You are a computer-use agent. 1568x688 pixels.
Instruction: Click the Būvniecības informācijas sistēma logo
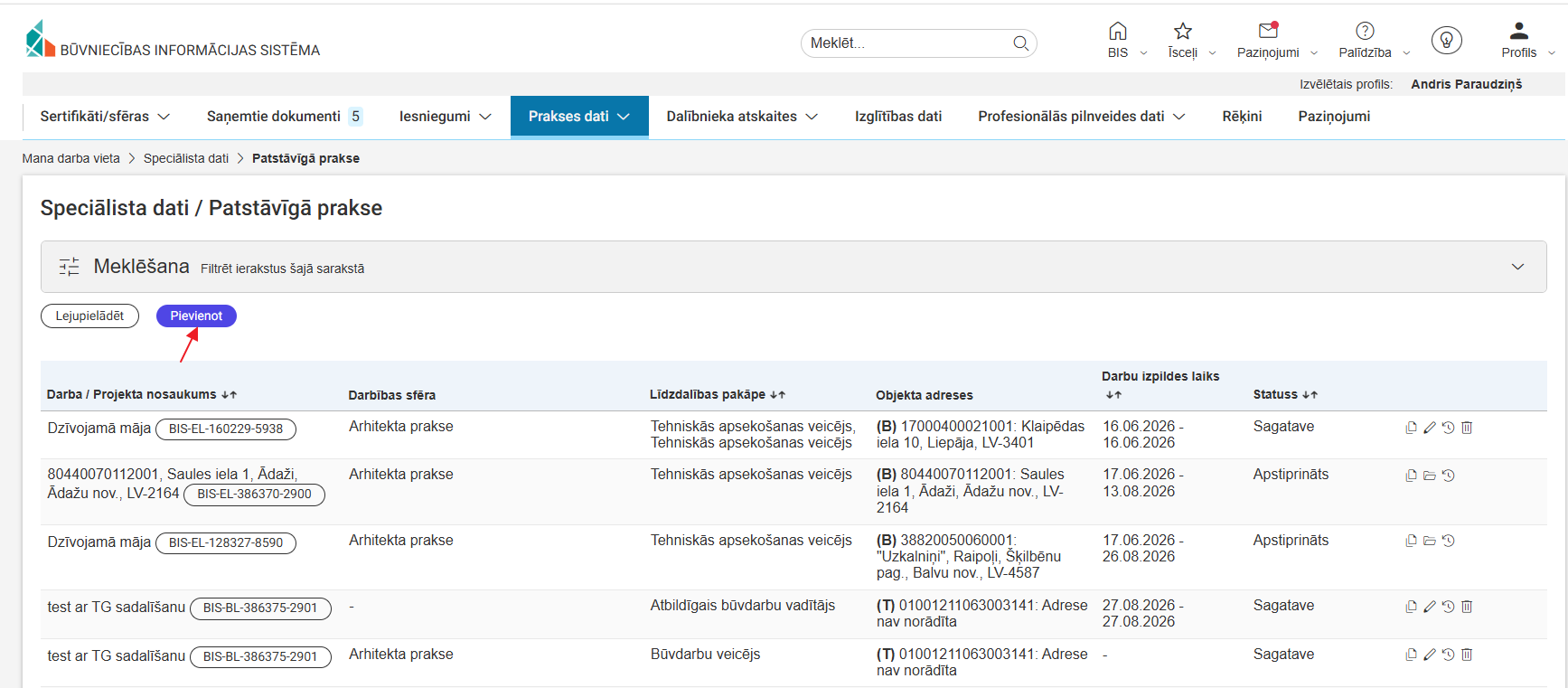pyautogui.click(x=173, y=40)
